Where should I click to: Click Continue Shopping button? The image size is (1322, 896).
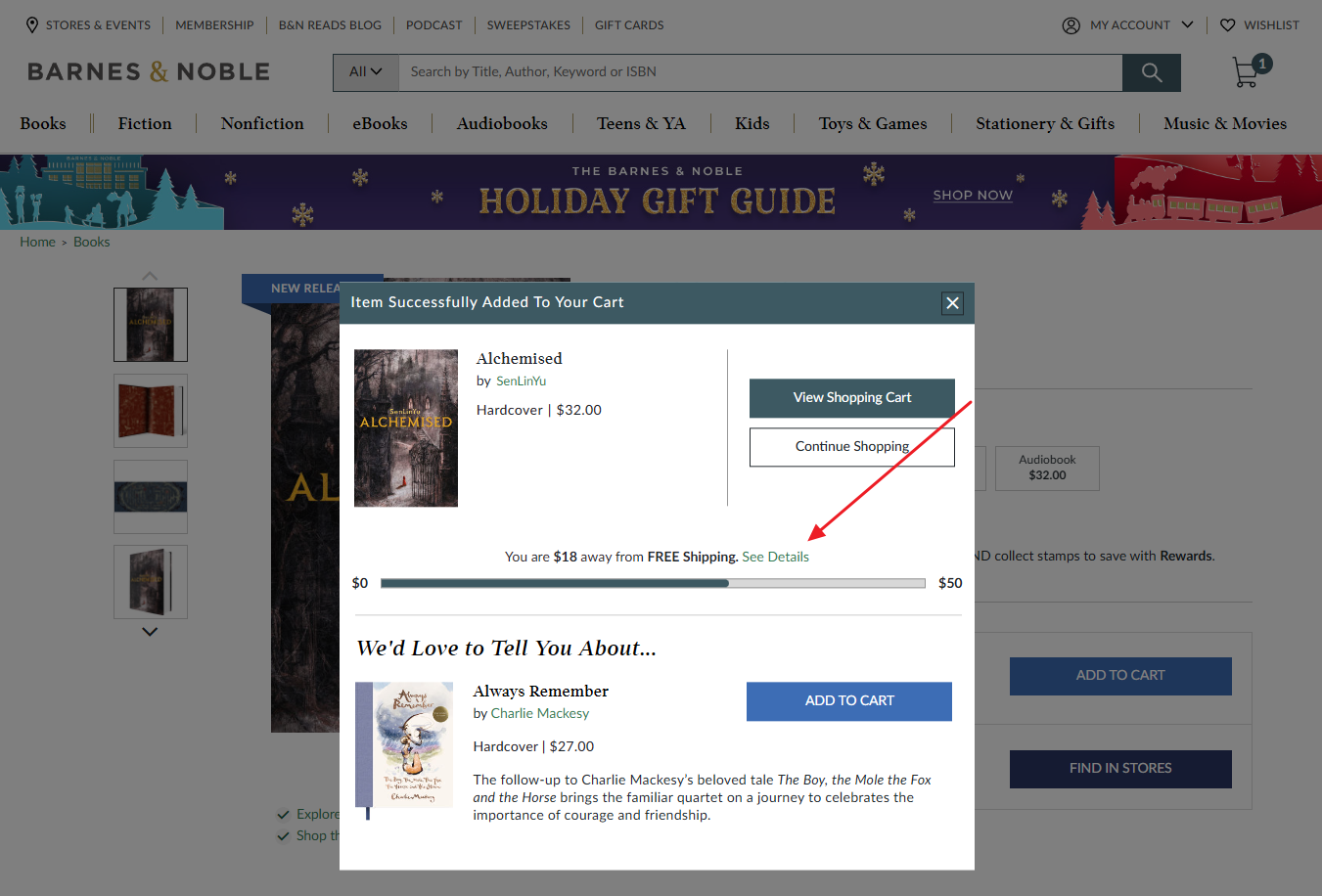(x=852, y=447)
